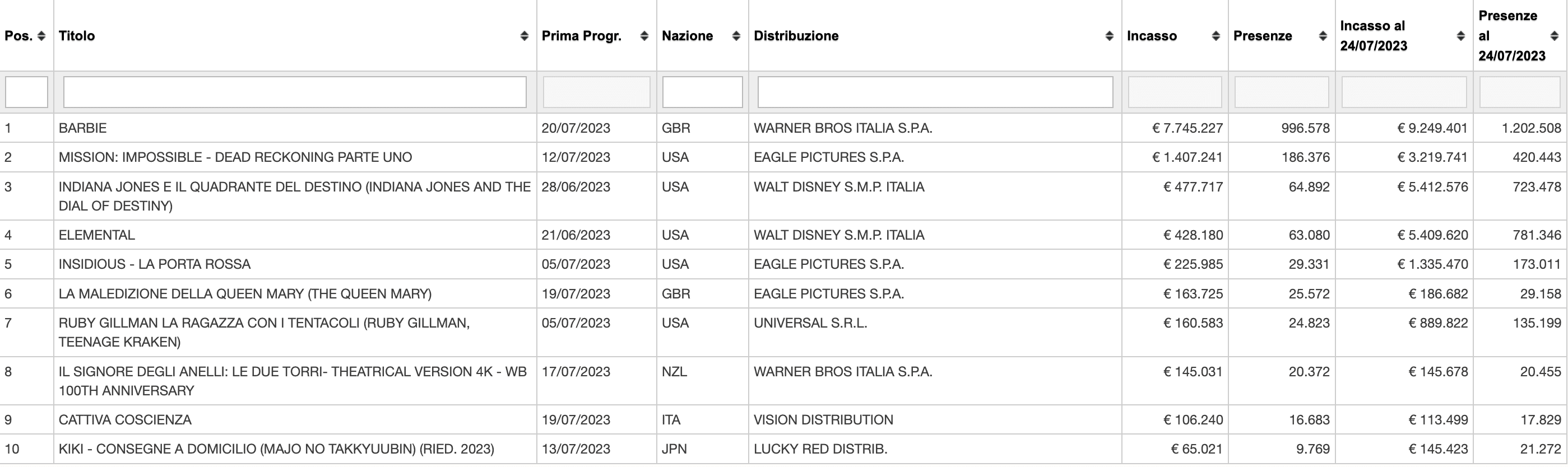Select INSIDIOUS - LA PORTA ROSSA

[155, 264]
